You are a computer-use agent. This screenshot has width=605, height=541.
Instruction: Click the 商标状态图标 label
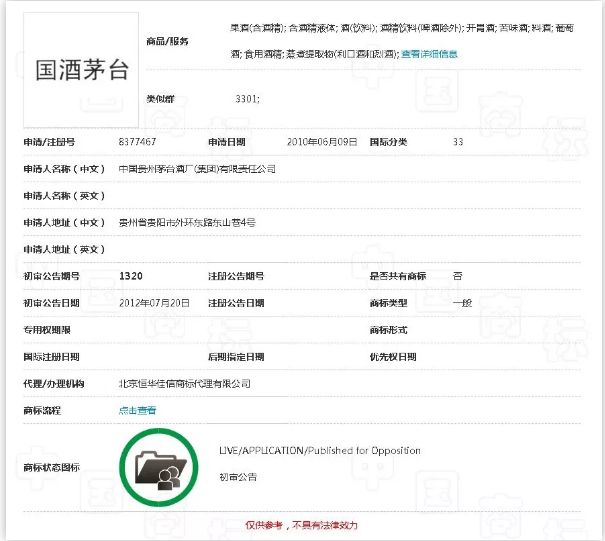coord(51,468)
